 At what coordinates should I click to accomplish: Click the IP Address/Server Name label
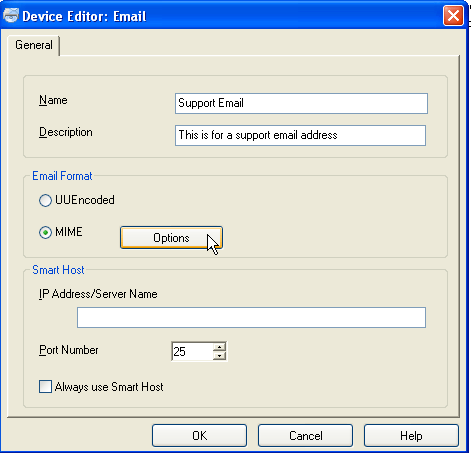click(98, 294)
